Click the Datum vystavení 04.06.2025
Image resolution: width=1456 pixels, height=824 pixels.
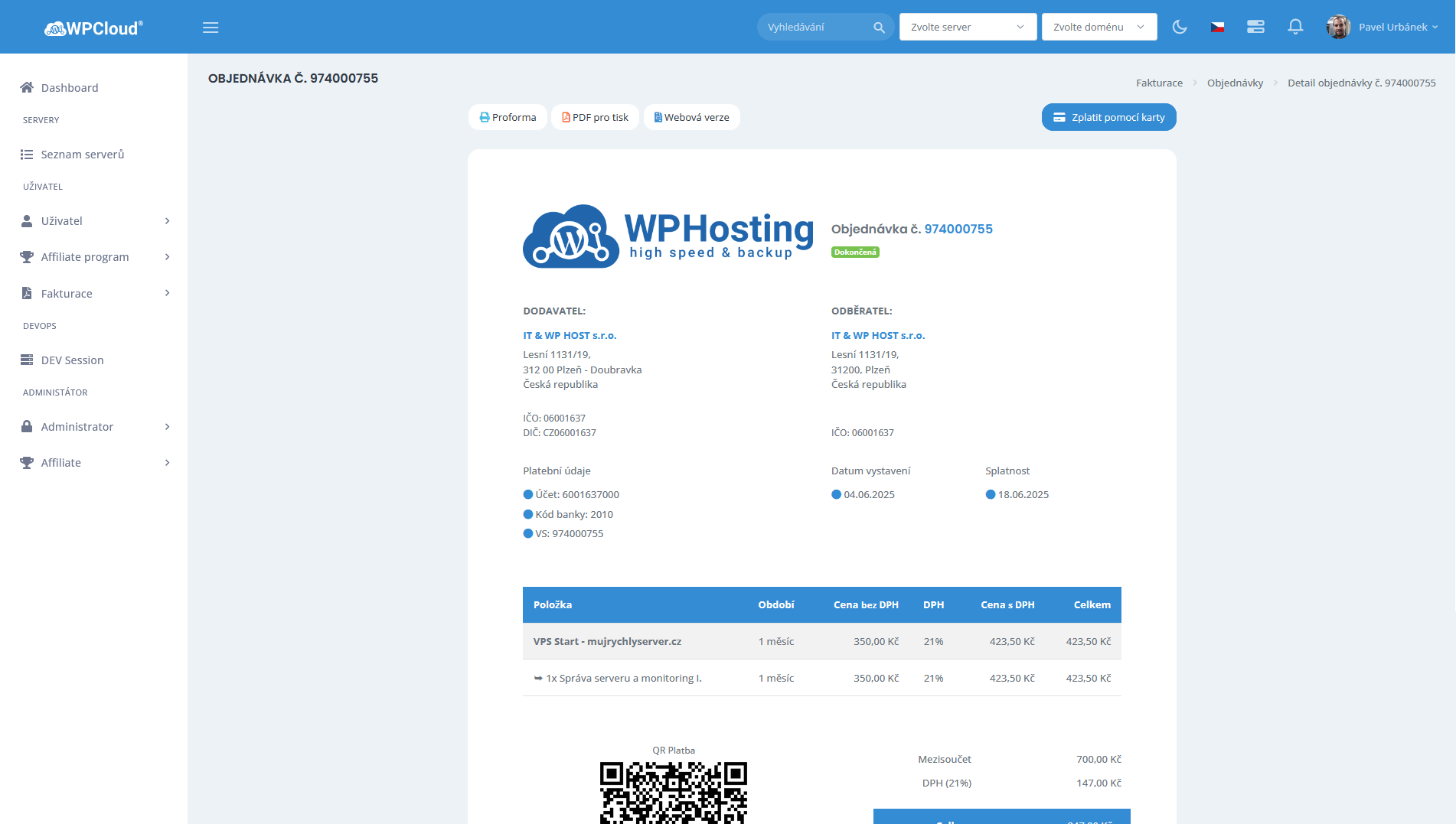869,494
